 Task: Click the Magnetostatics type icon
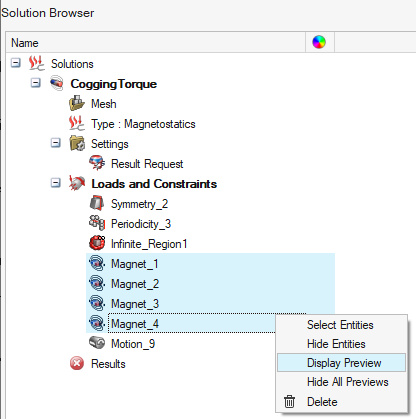[77, 123]
